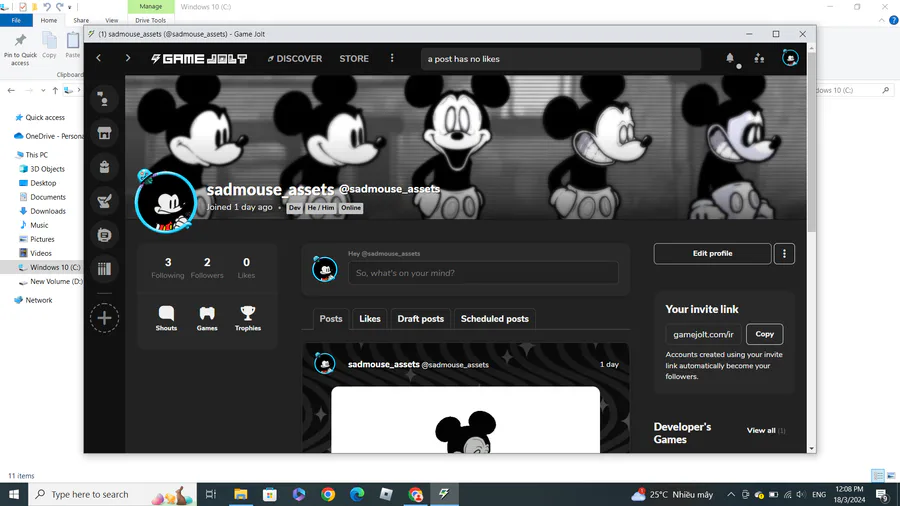Open chat icon at top of left sidebar
This screenshot has width=900, height=506.
[104, 99]
